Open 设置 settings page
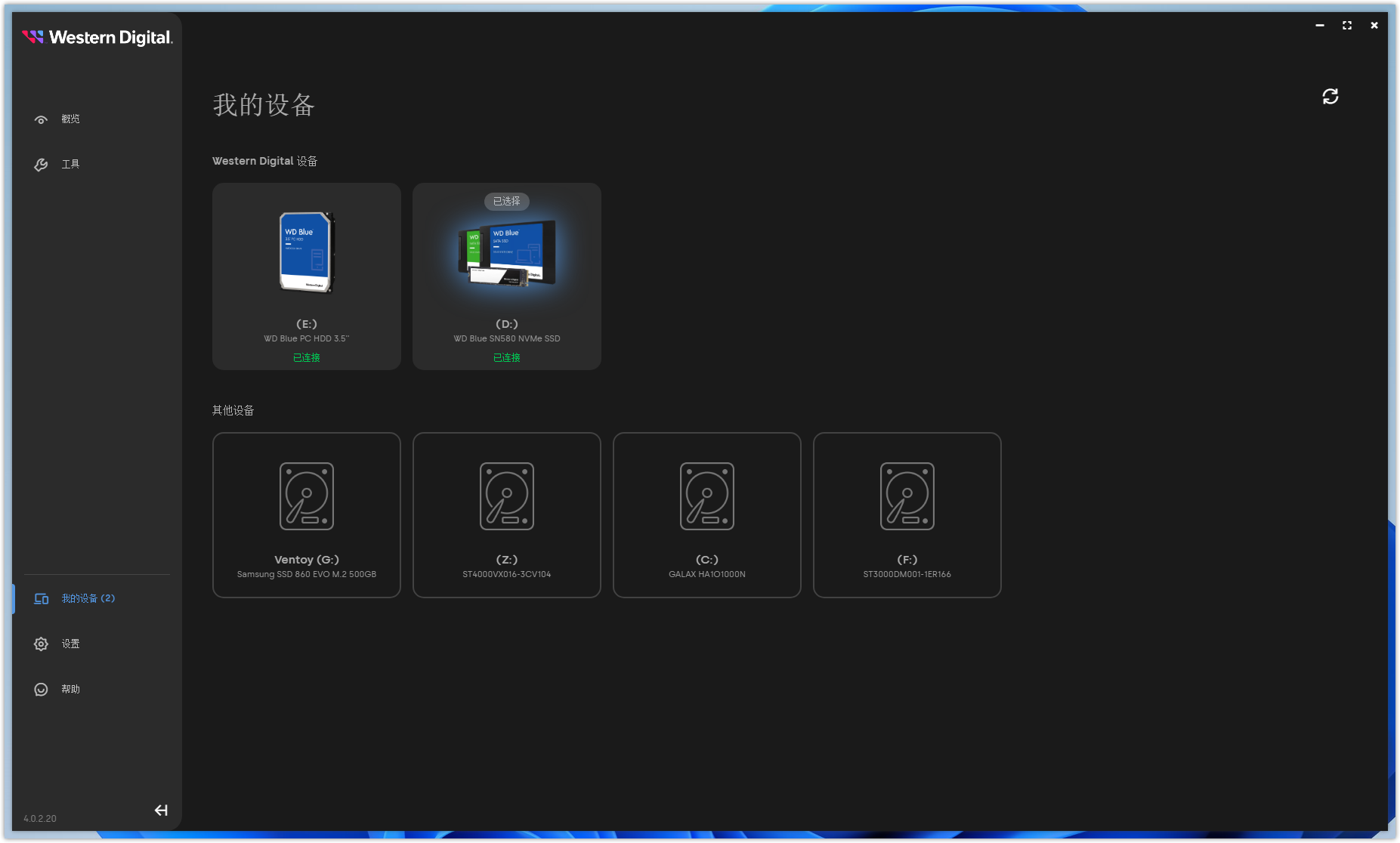This screenshot has height=843, width=1400. tap(70, 644)
